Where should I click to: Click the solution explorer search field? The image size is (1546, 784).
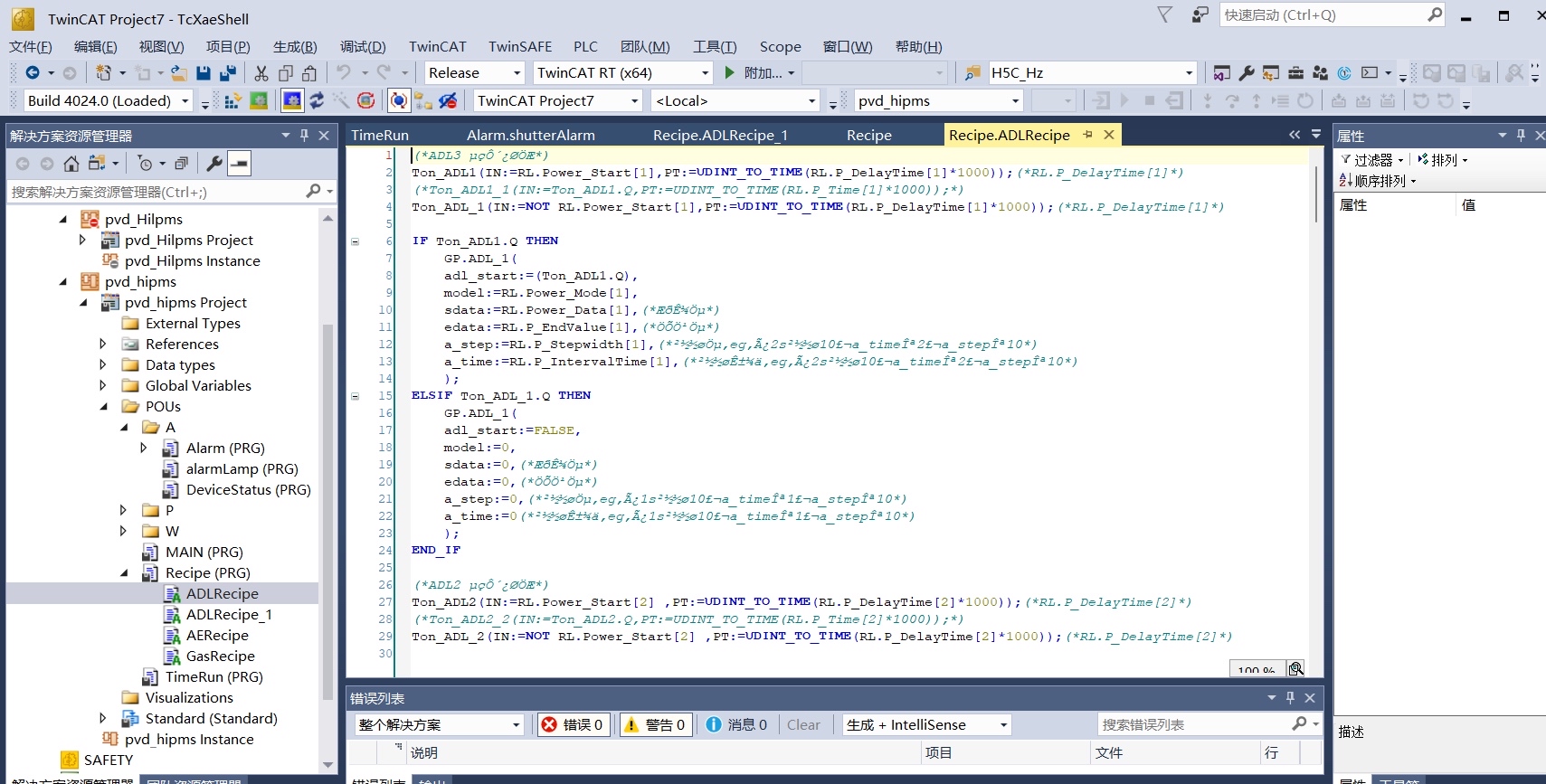172,192
